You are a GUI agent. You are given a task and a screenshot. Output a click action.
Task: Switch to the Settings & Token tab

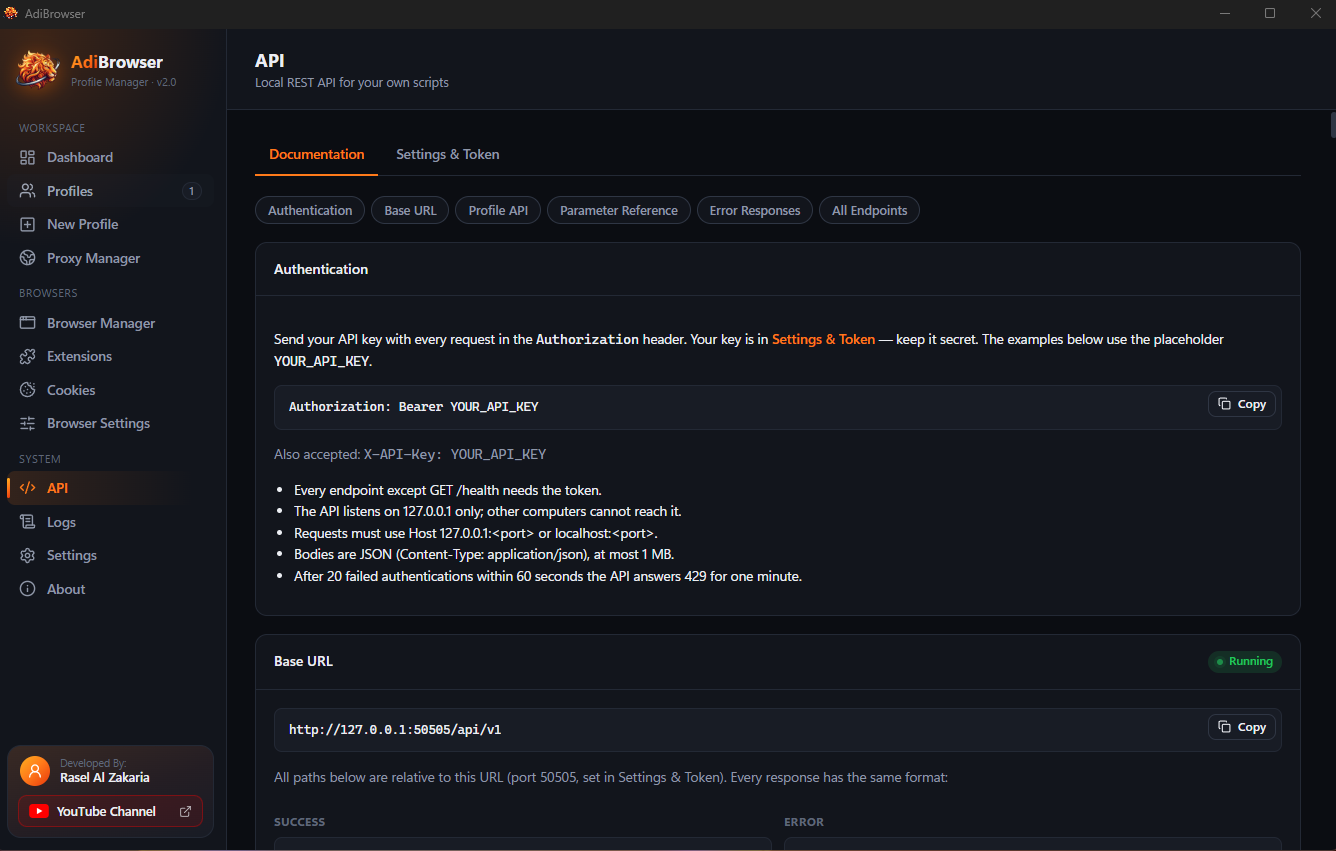pos(448,154)
